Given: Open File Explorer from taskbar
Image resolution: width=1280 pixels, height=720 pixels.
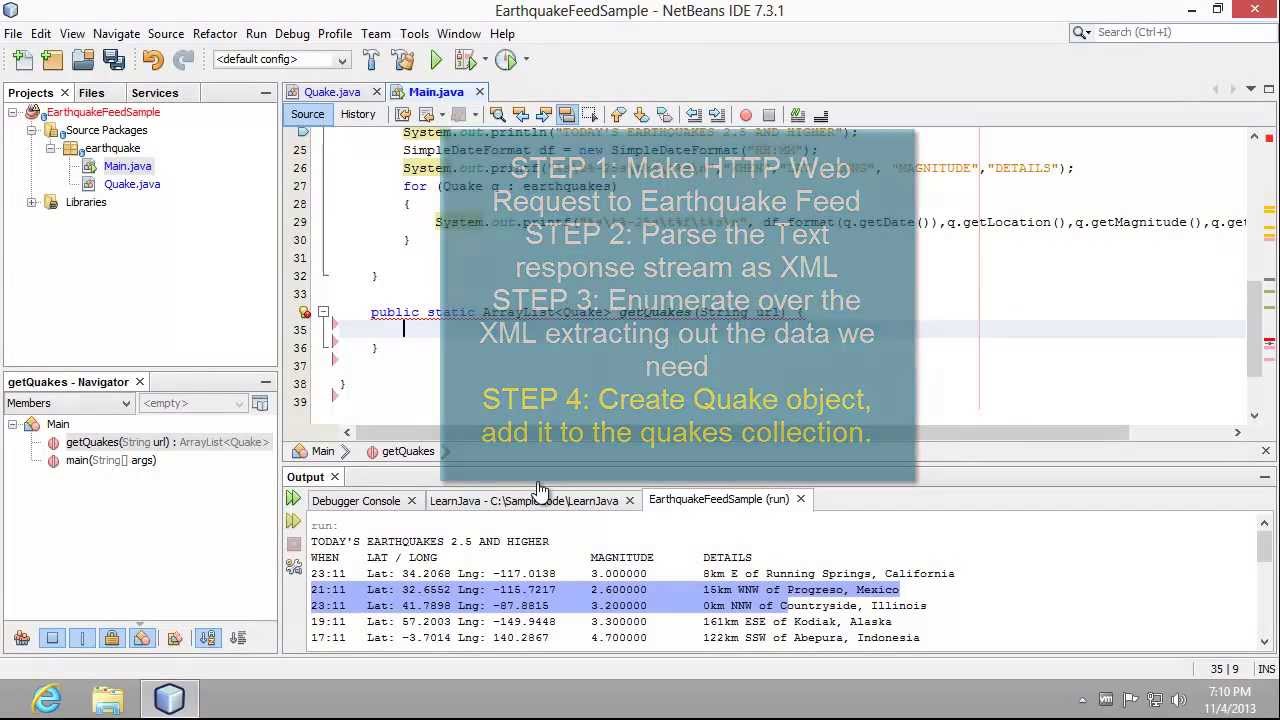Looking at the screenshot, I should coord(108,699).
